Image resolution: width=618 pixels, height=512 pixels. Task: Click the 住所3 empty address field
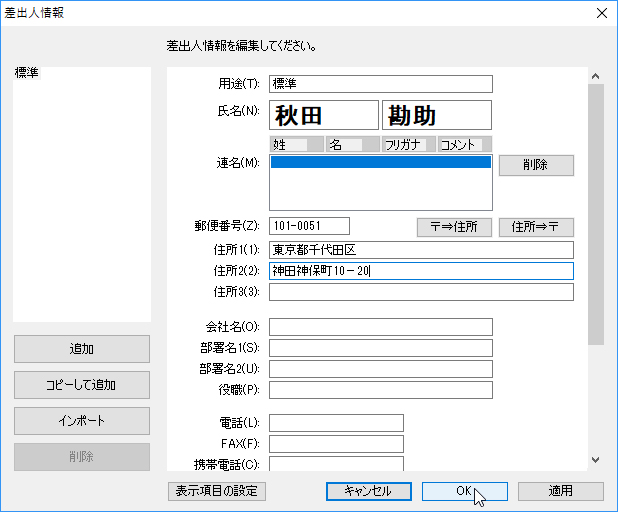pyautogui.click(x=421, y=292)
